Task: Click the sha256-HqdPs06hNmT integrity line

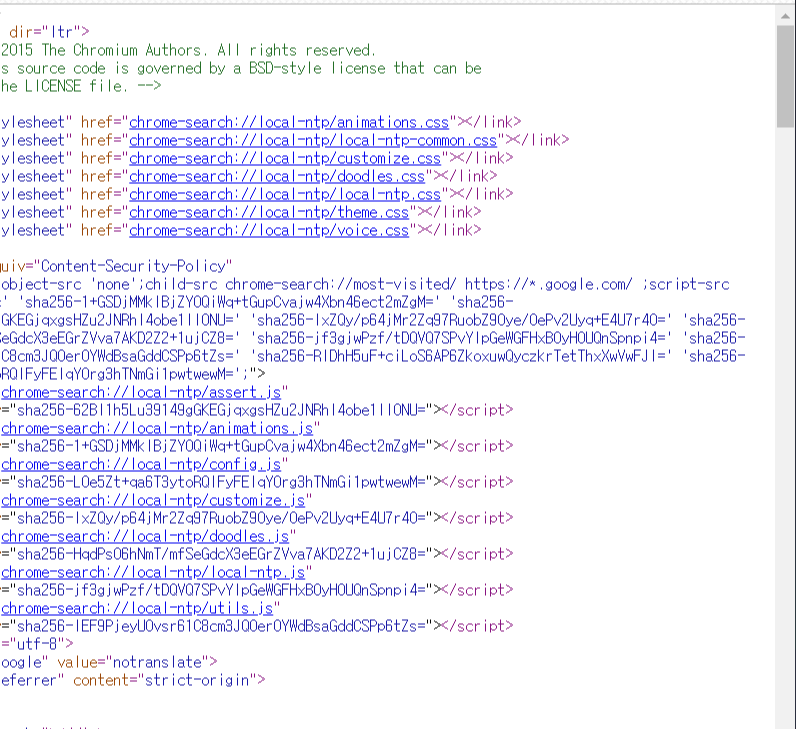Action: pos(257,554)
